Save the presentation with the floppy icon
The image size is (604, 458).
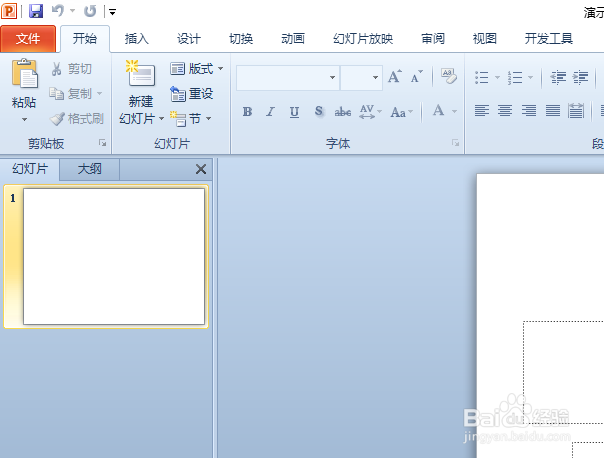(36, 11)
